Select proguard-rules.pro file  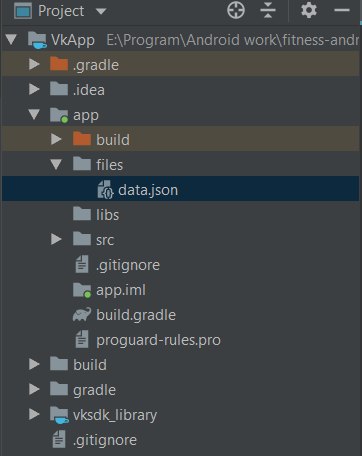tap(158, 340)
